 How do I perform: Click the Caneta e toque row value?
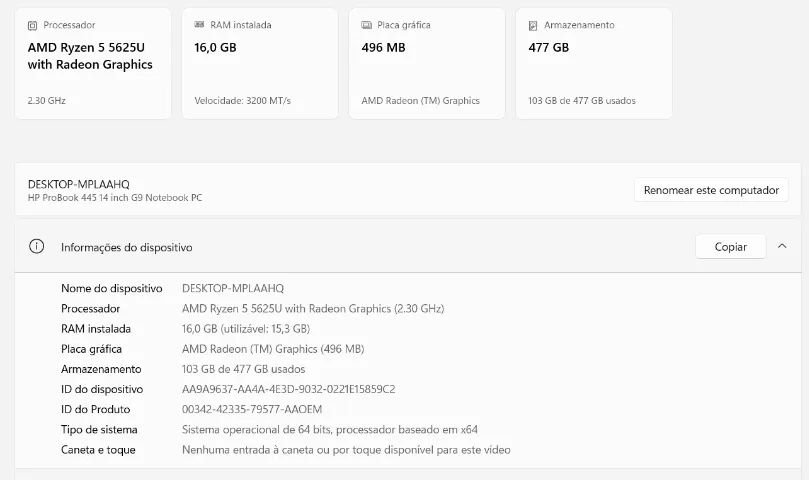tap(346, 450)
